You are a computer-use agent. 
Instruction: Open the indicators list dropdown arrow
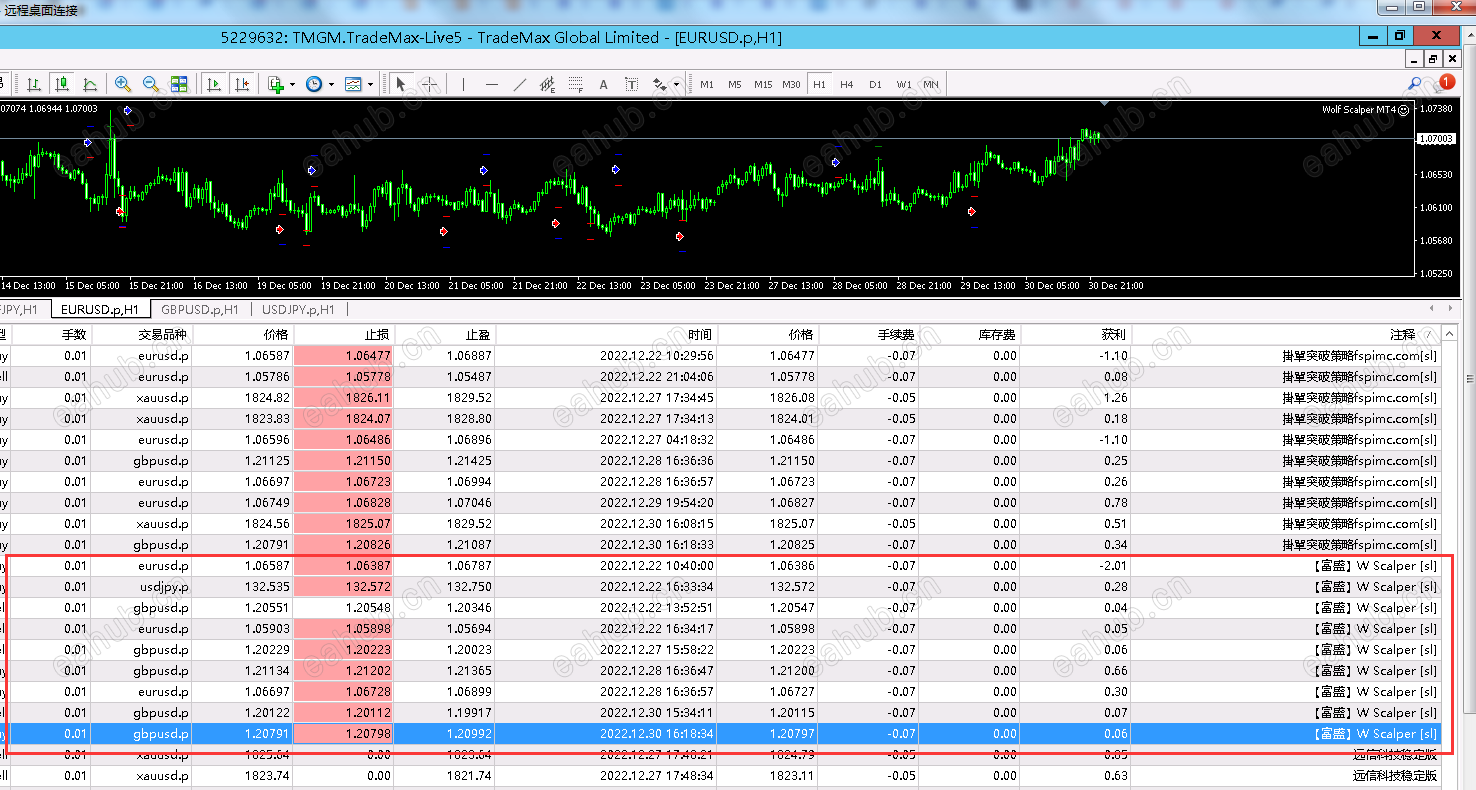pyautogui.click(x=292, y=85)
